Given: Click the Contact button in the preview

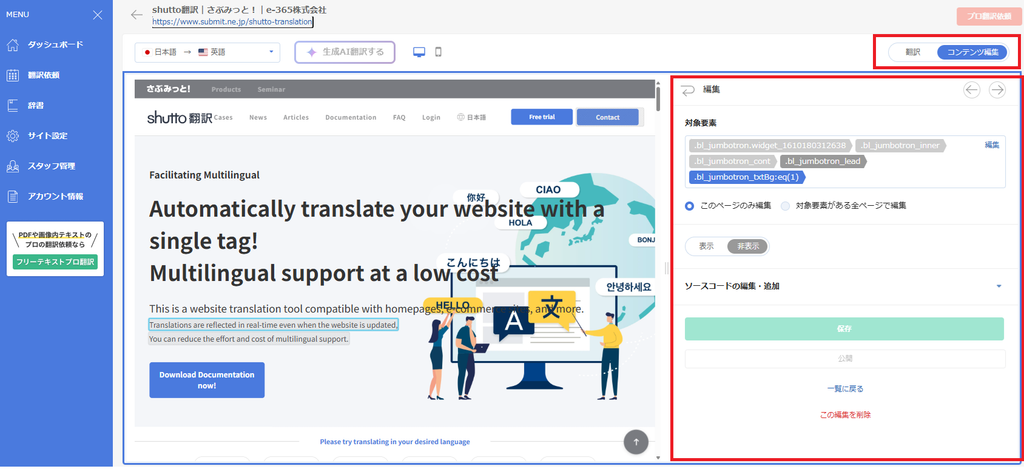Looking at the screenshot, I should coord(607,117).
